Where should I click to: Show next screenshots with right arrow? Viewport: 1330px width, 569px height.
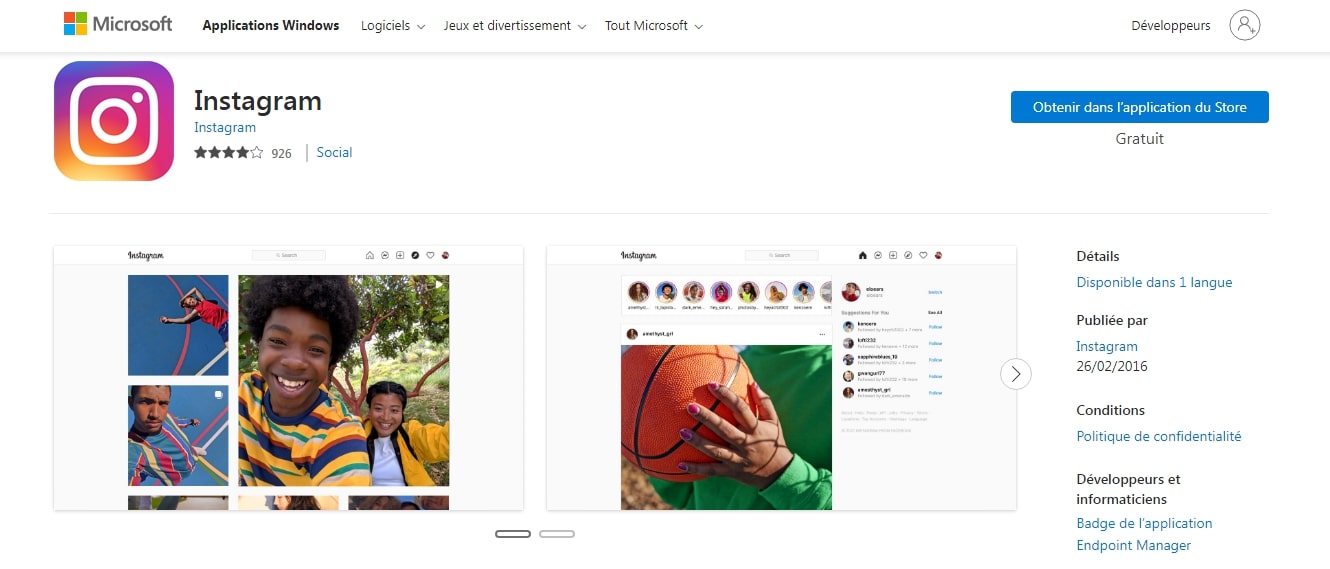pyautogui.click(x=1016, y=374)
